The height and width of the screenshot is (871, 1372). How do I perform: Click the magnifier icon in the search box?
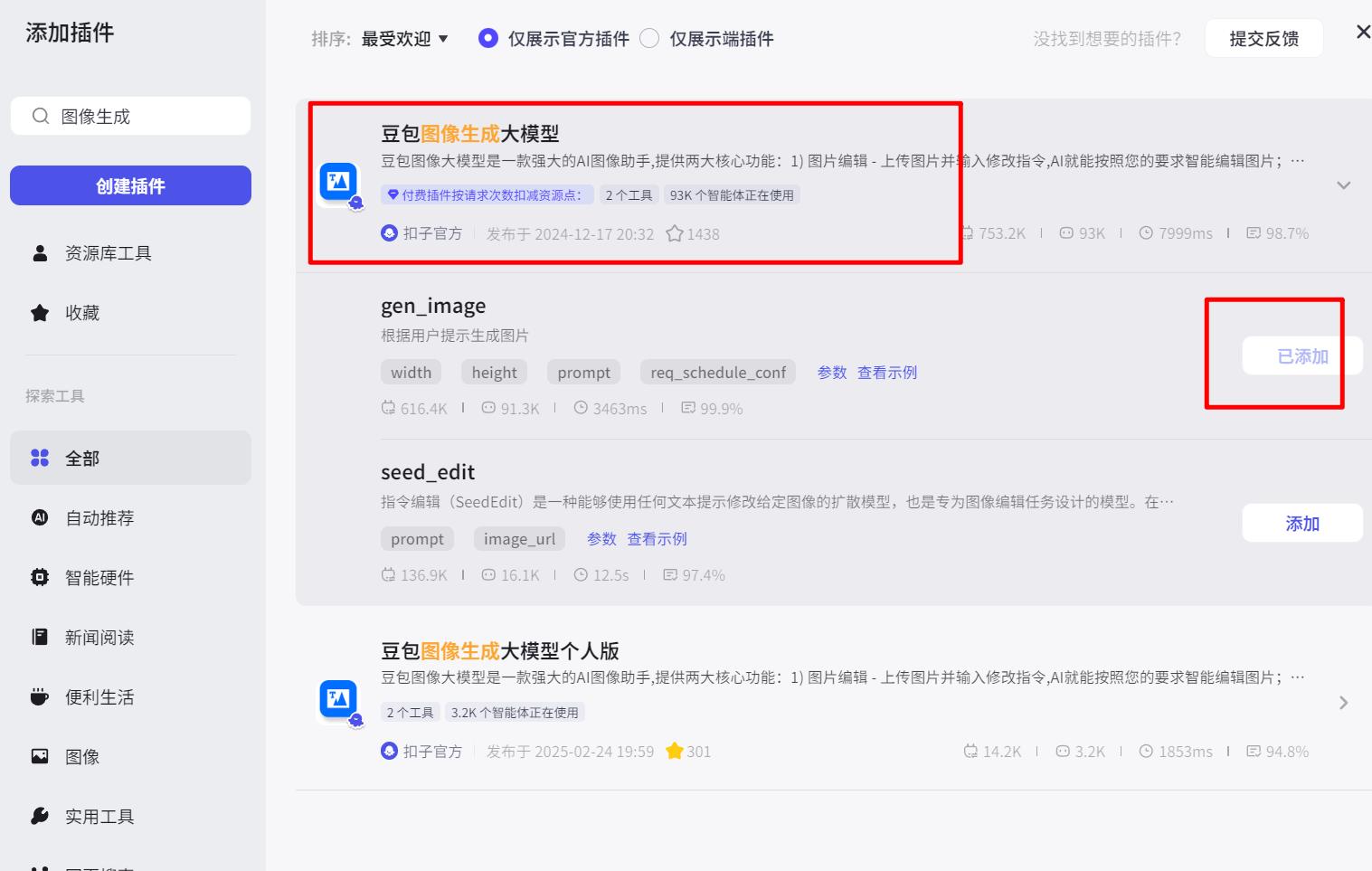click(x=41, y=116)
